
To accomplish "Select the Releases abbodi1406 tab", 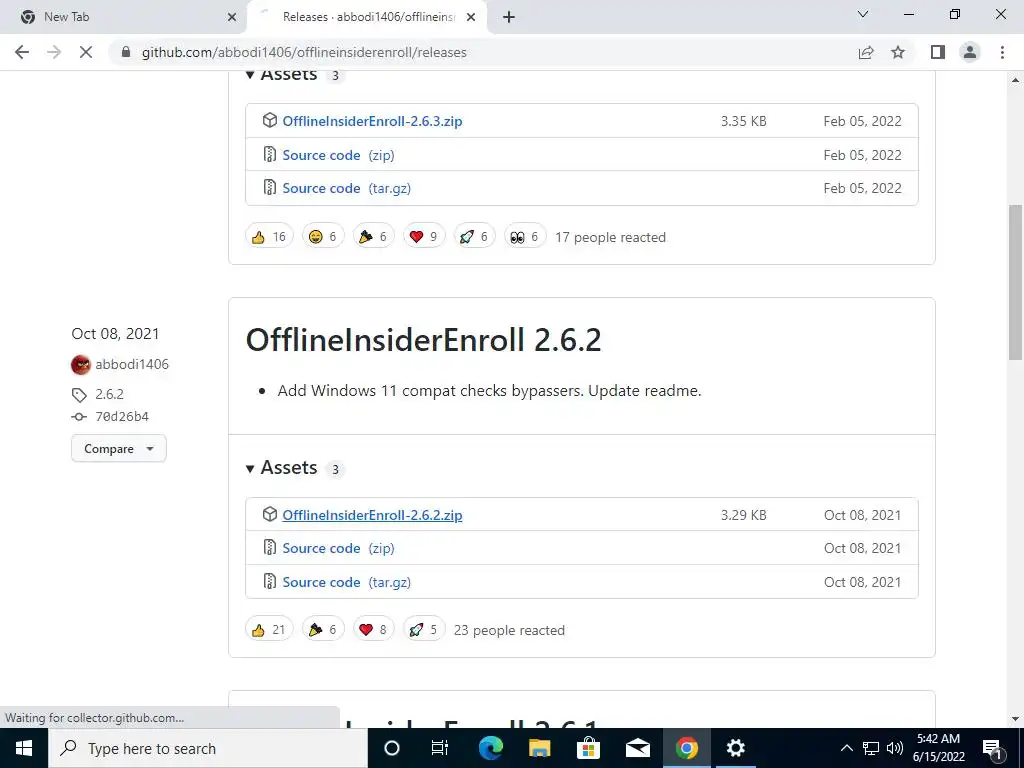I will coord(367,17).
